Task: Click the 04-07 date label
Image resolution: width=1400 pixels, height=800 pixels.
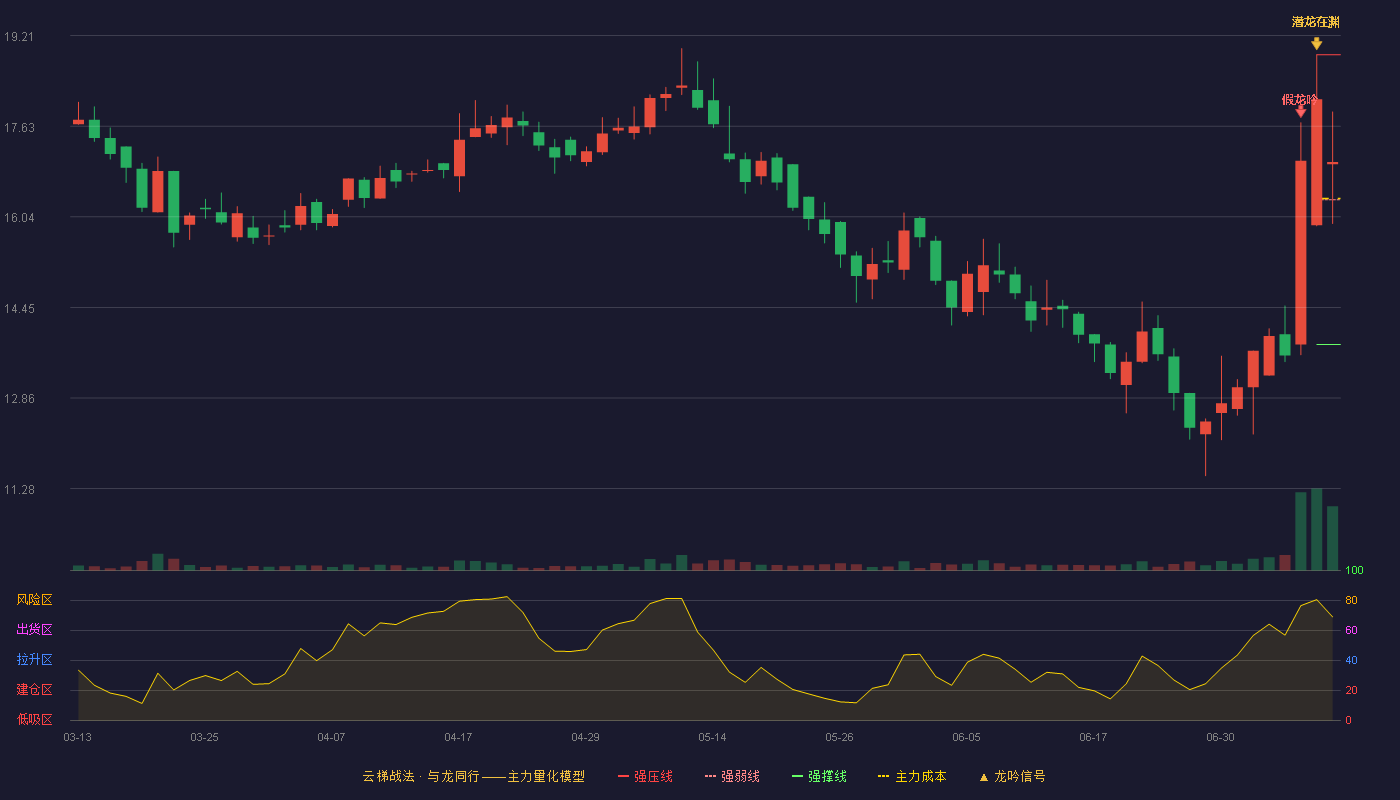Action: tap(331, 737)
